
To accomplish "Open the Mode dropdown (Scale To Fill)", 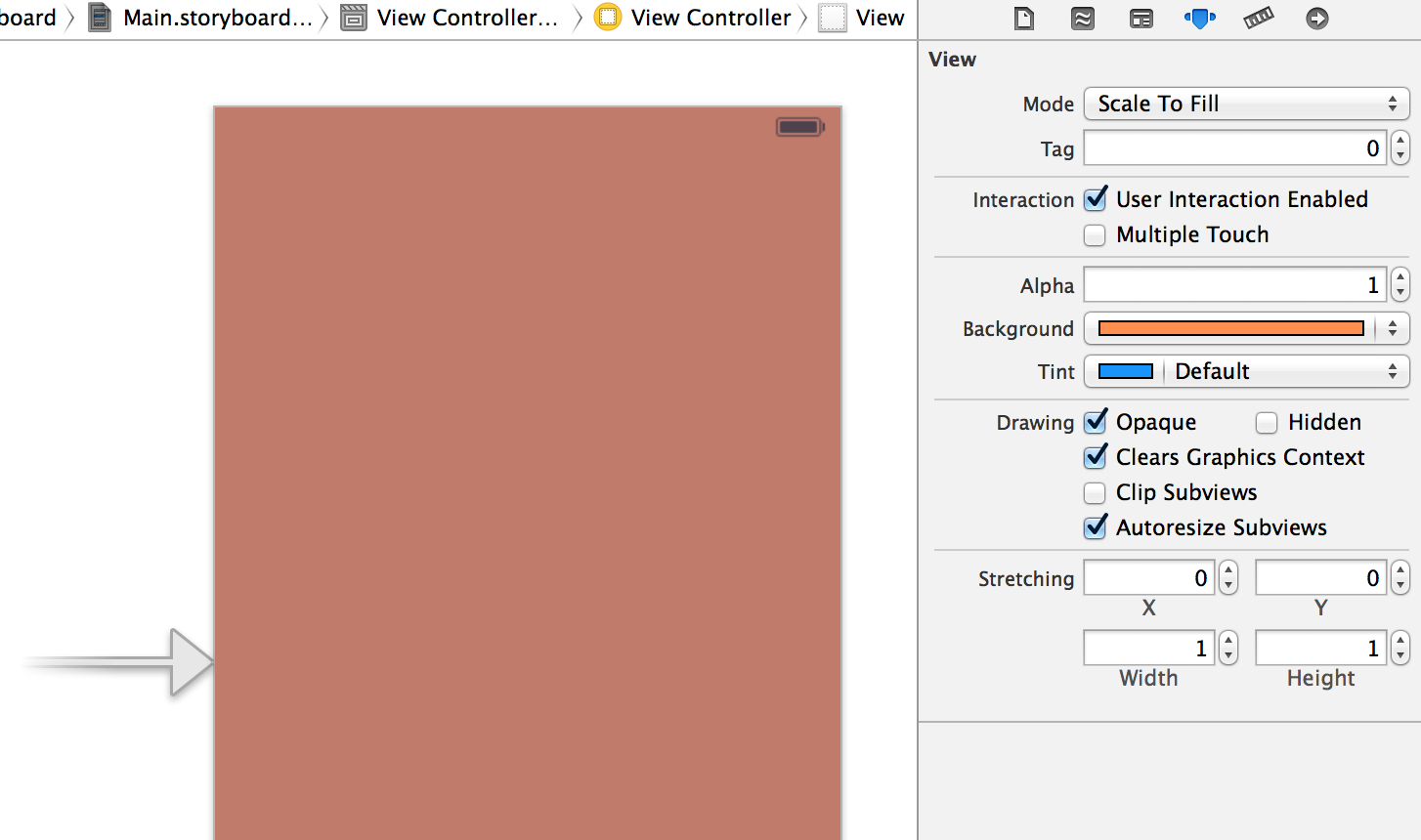I will [1246, 104].
